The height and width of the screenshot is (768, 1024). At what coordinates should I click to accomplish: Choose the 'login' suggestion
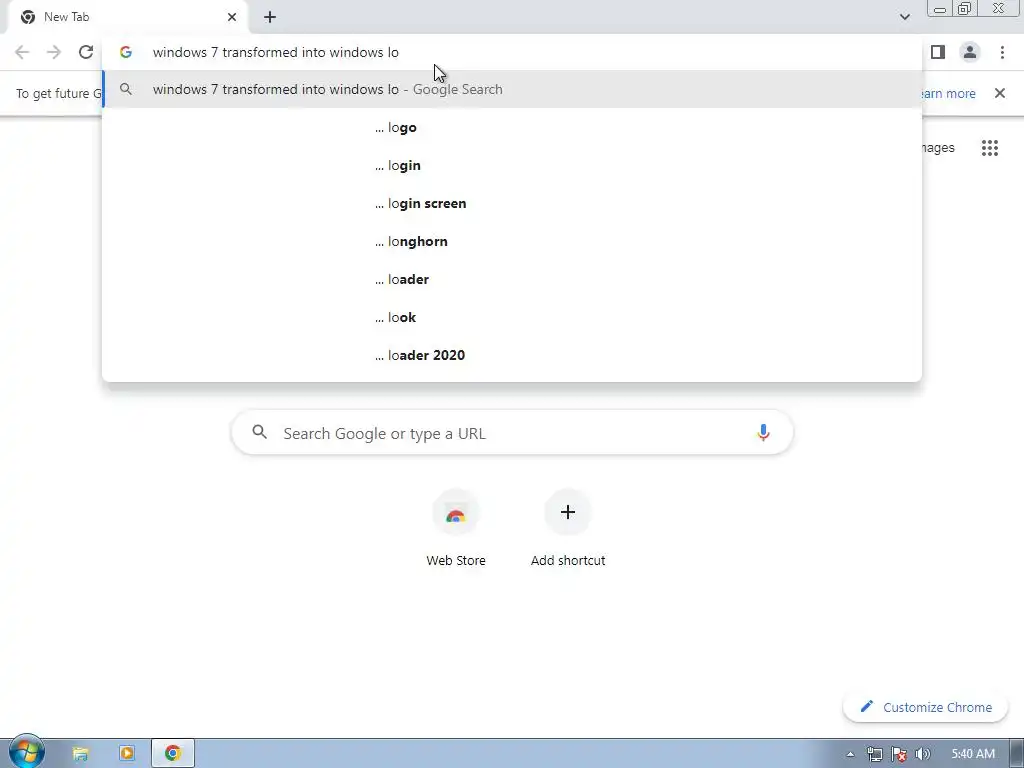pos(512,165)
